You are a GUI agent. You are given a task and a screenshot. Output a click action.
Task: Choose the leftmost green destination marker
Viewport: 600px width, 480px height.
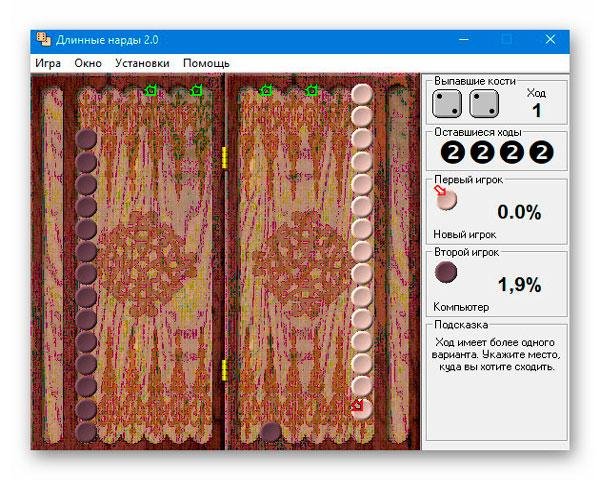[150, 91]
